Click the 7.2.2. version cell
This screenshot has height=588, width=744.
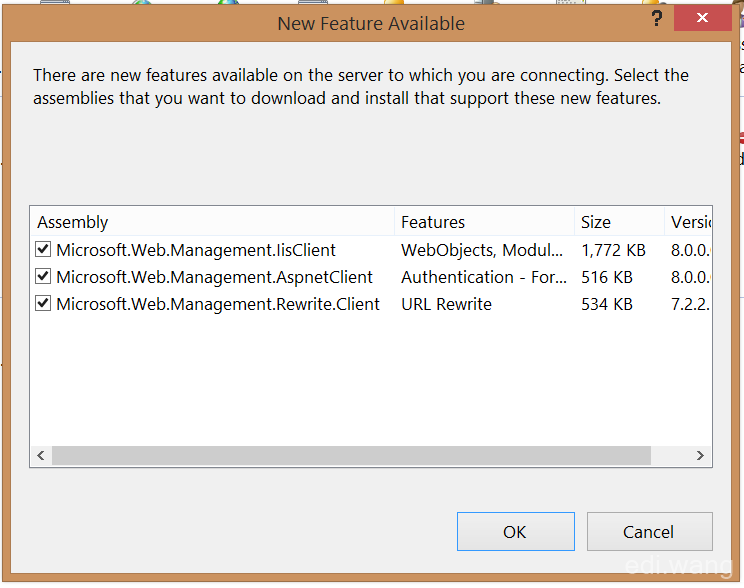pyautogui.click(x=690, y=304)
